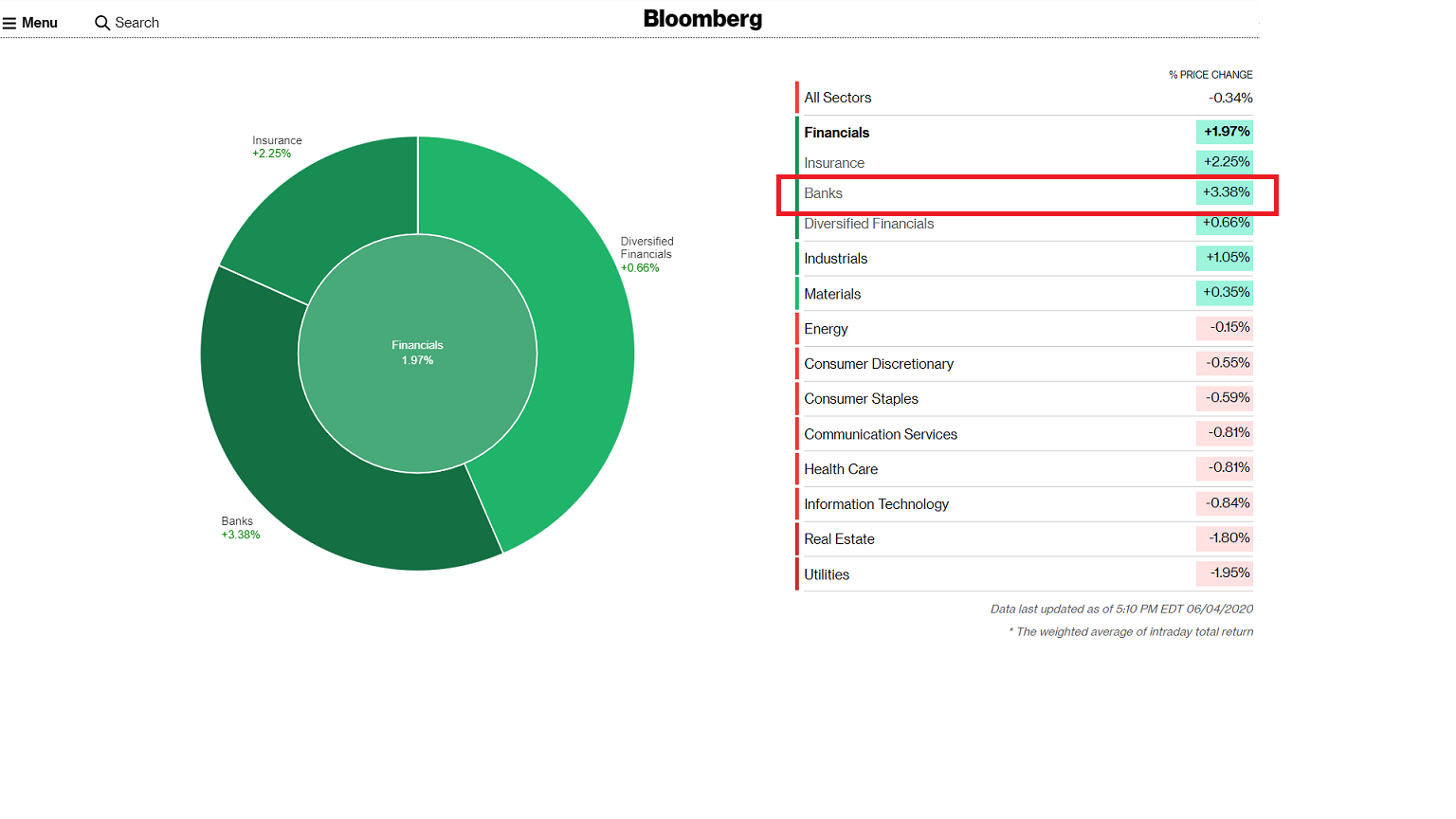Select the Diversified Financials sub-sector row
The image size is (1456, 819).
1024,224
